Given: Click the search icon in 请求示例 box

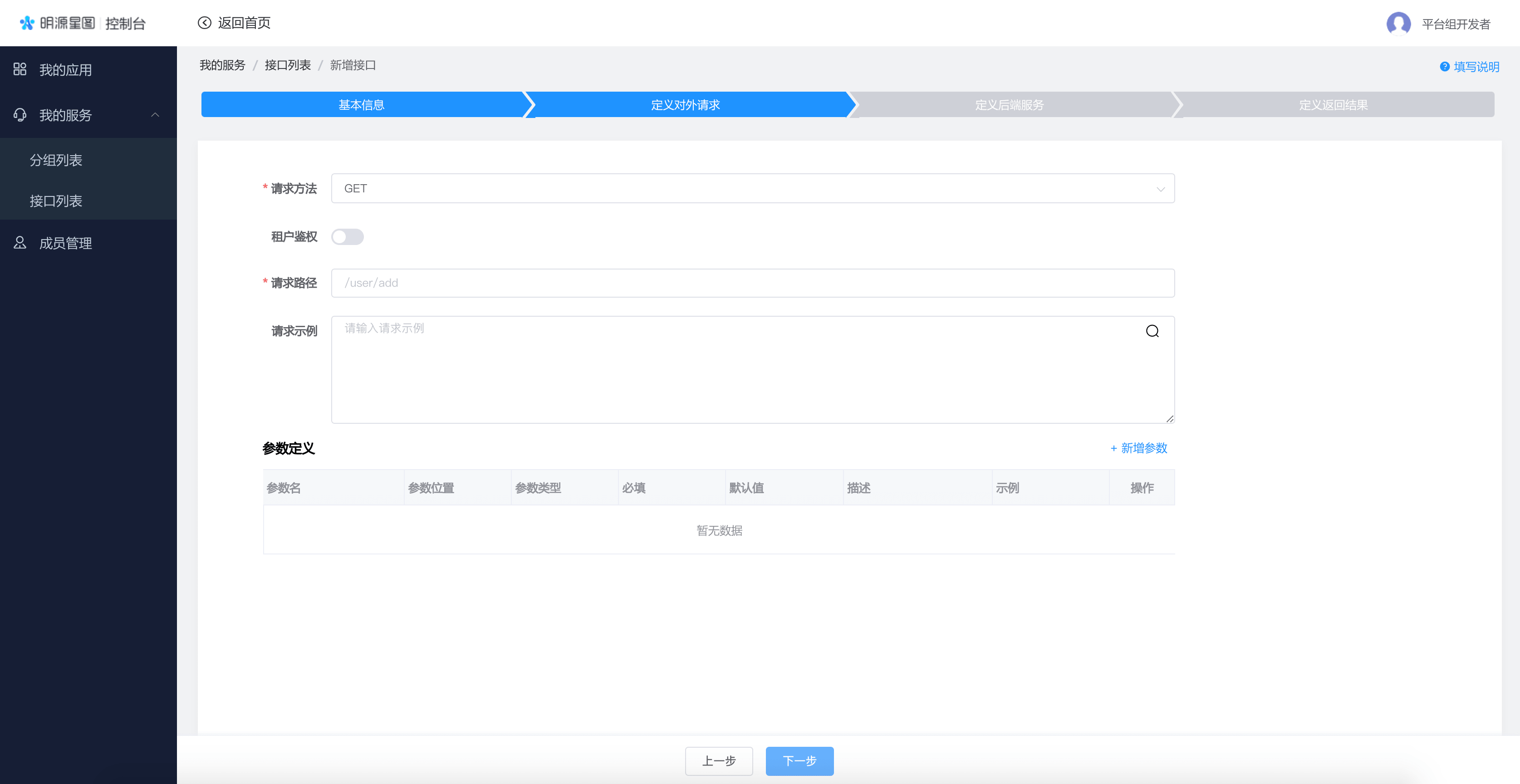Looking at the screenshot, I should click(1152, 331).
